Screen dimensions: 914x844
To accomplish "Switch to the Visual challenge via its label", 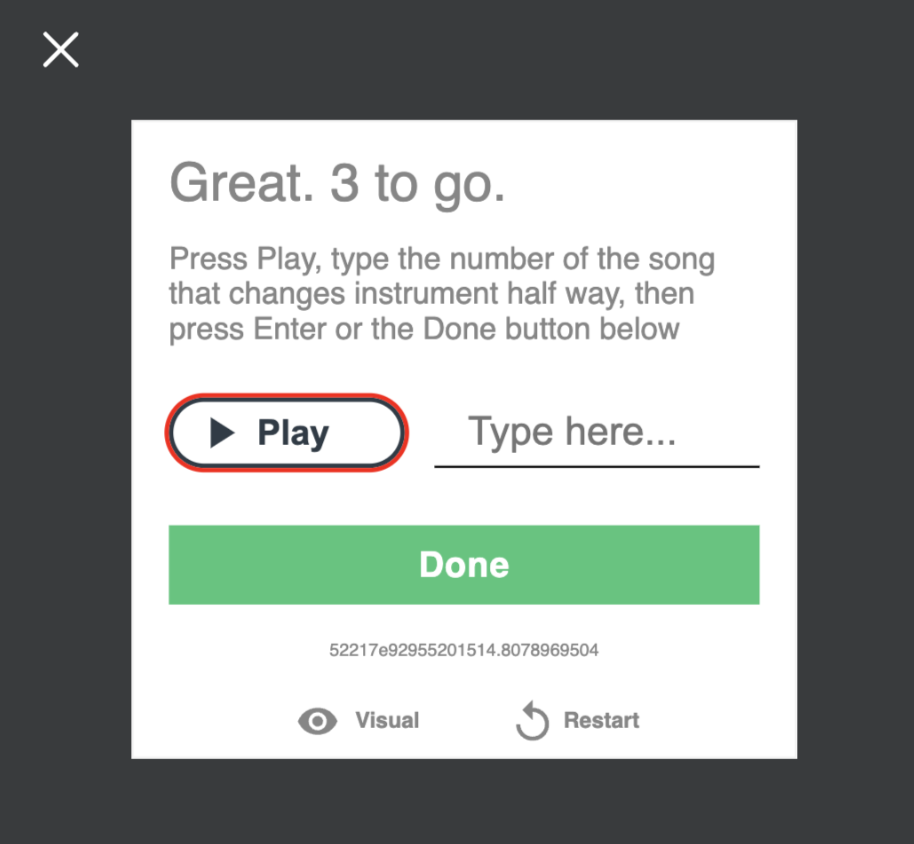I will (x=387, y=720).
